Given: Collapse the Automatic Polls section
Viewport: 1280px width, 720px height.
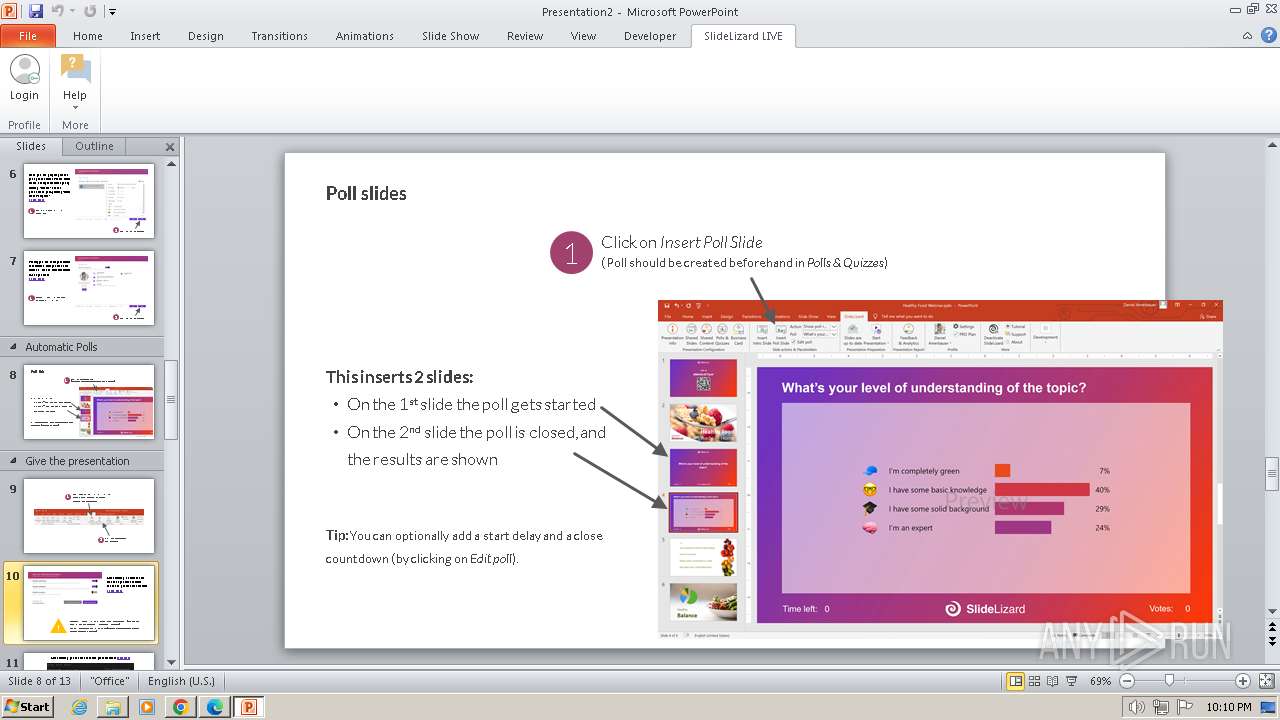Looking at the screenshot, I should click(x=14, y=347).
